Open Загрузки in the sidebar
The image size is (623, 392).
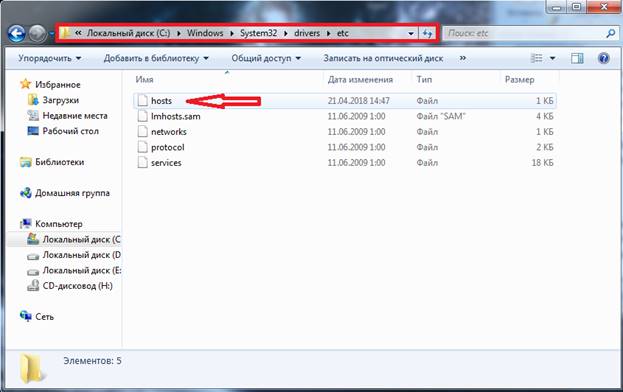(60, 100)
